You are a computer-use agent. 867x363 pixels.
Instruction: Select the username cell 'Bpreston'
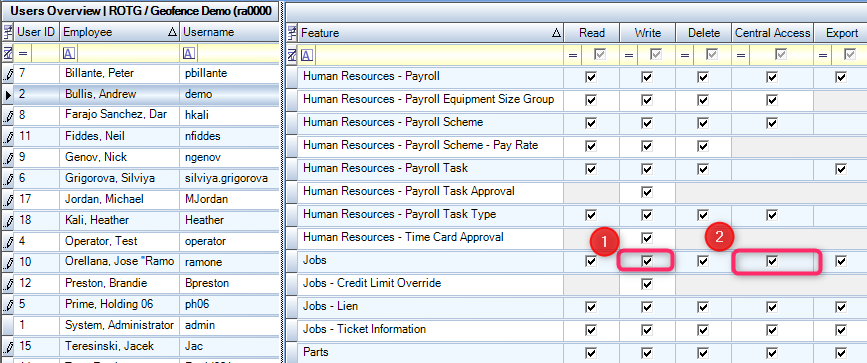(x=229, y=283)
